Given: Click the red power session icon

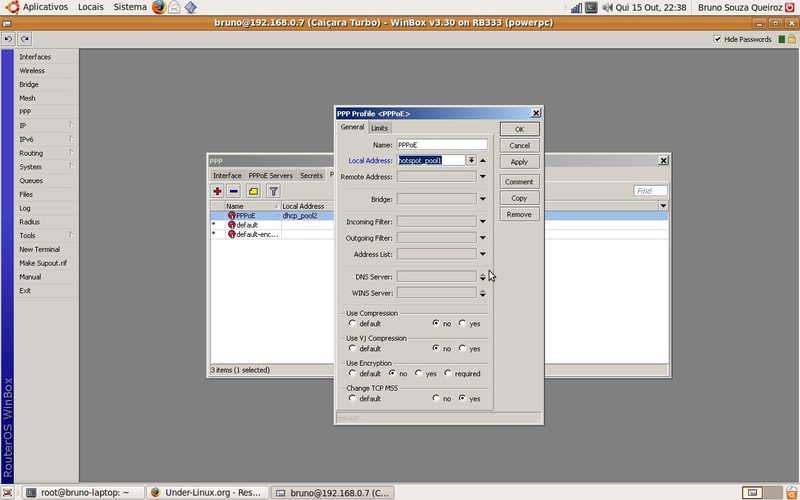Looking at the screenshot, I should [x=790, y=7].
